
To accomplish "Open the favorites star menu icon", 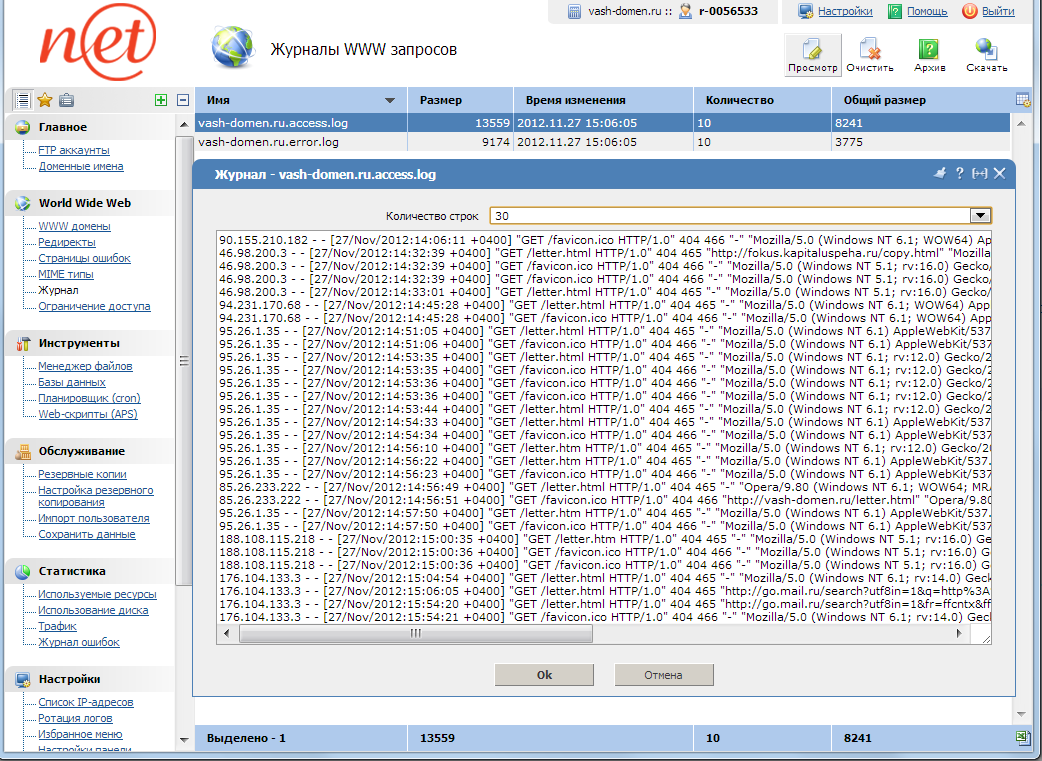I will pos(45,100).
